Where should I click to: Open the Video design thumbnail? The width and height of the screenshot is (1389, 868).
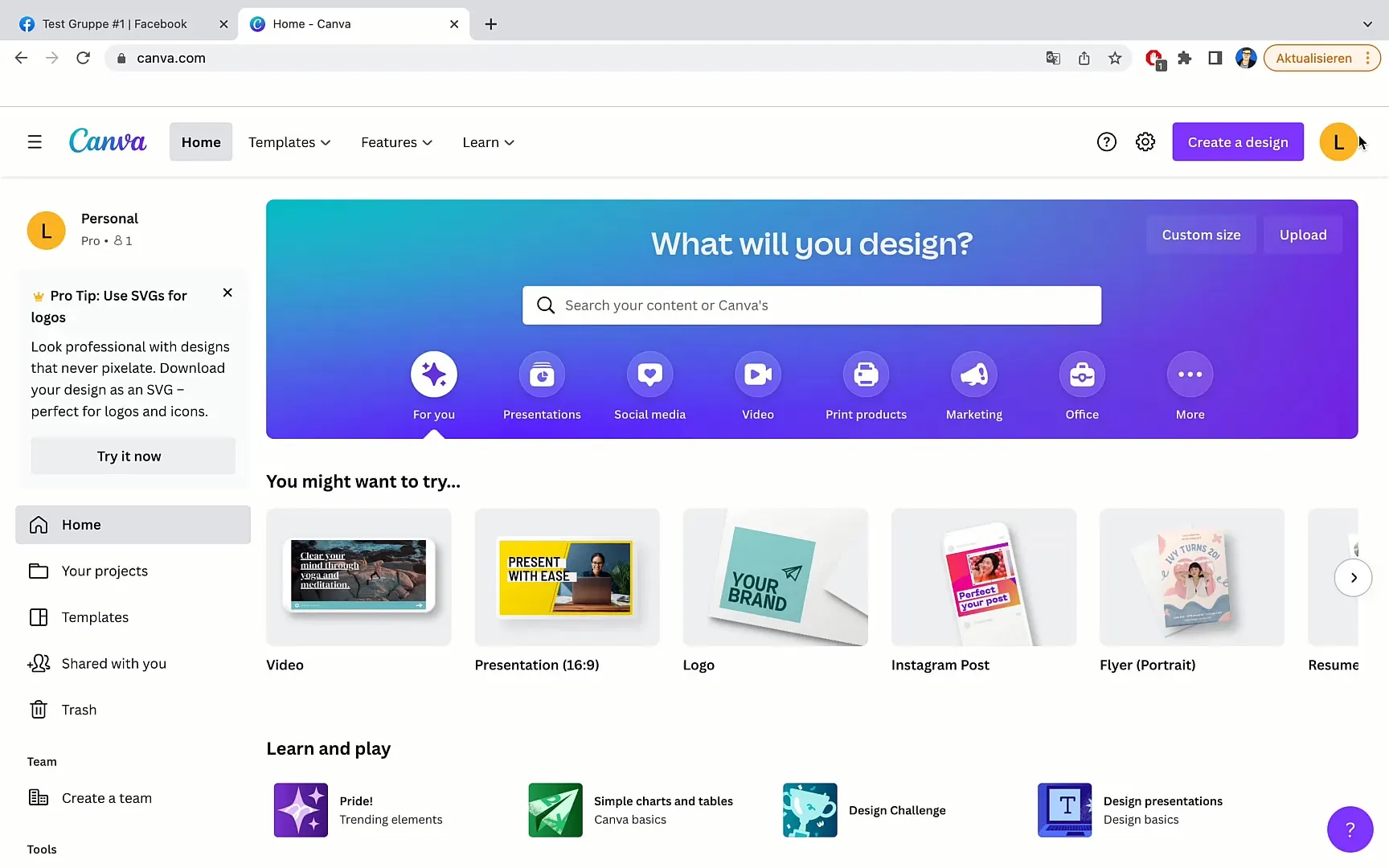click(x=359, y=577)
